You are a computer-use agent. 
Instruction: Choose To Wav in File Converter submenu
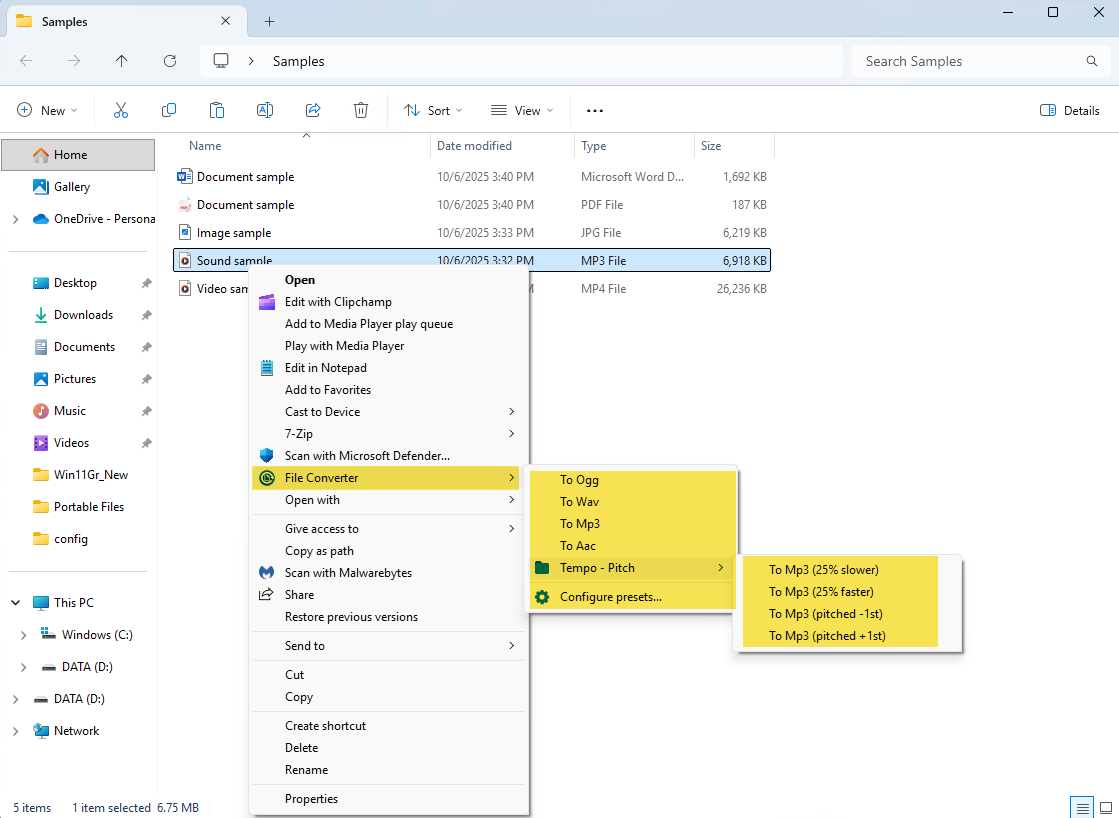(579, 502)
